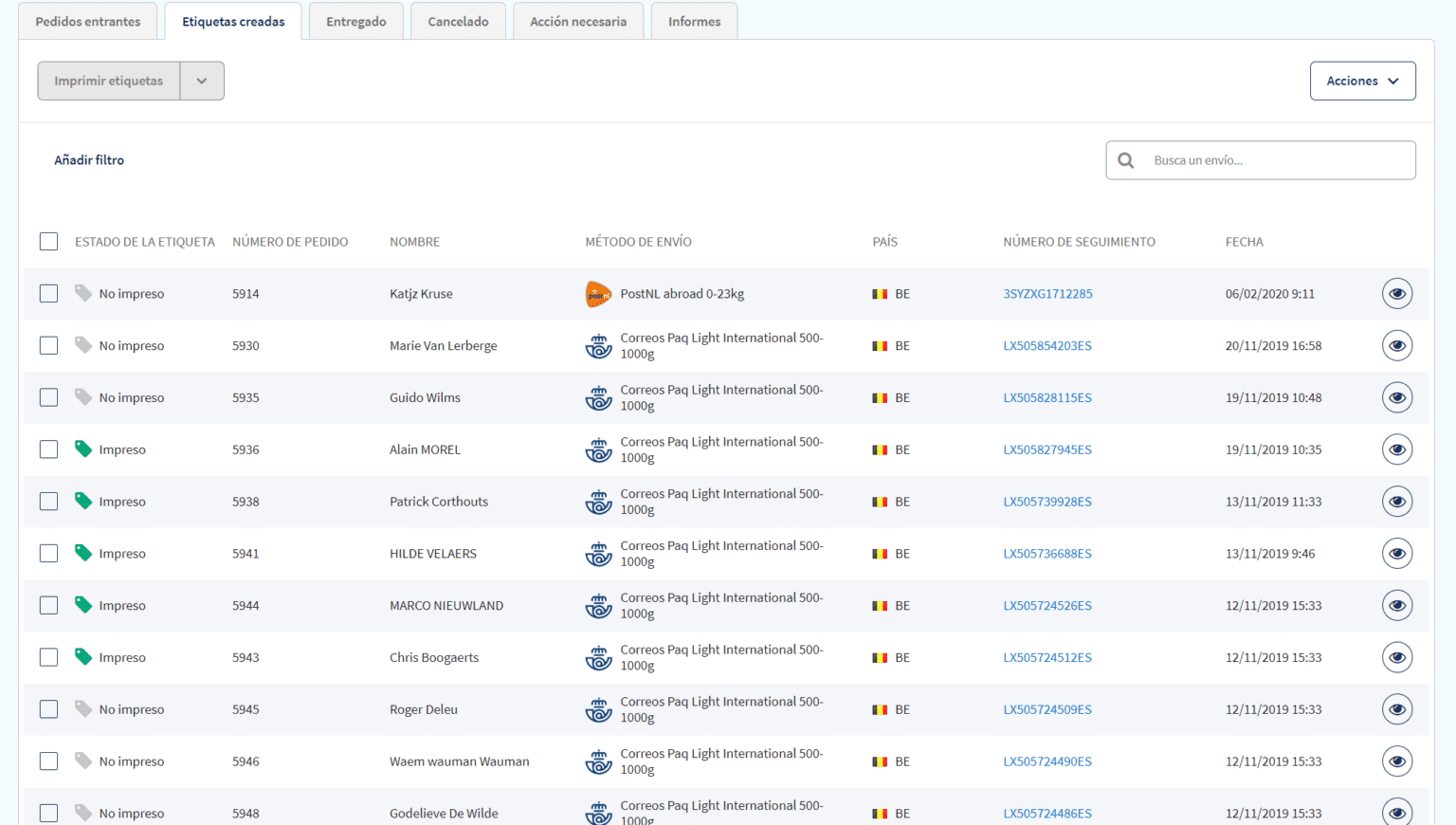This screenshot has height=825, width=1456.
Task: Click the green tag icon for order 5941
Action: tap(83, 553)
